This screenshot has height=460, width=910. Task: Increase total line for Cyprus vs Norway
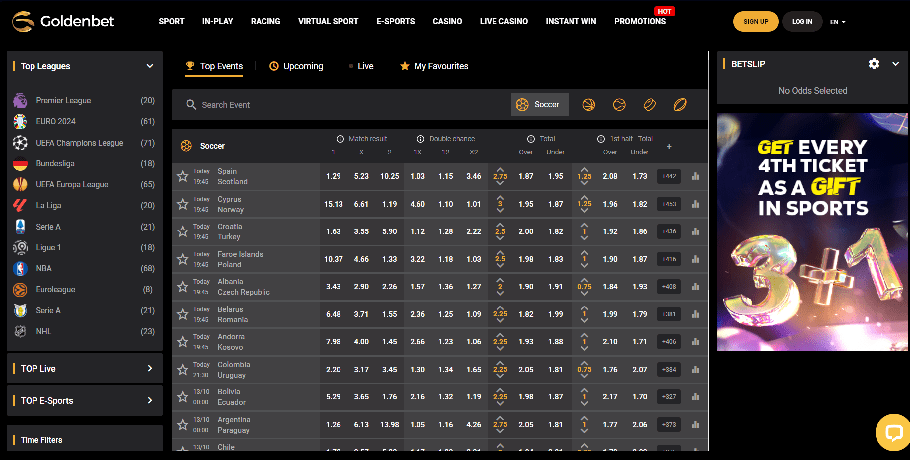tap(500, 198)
